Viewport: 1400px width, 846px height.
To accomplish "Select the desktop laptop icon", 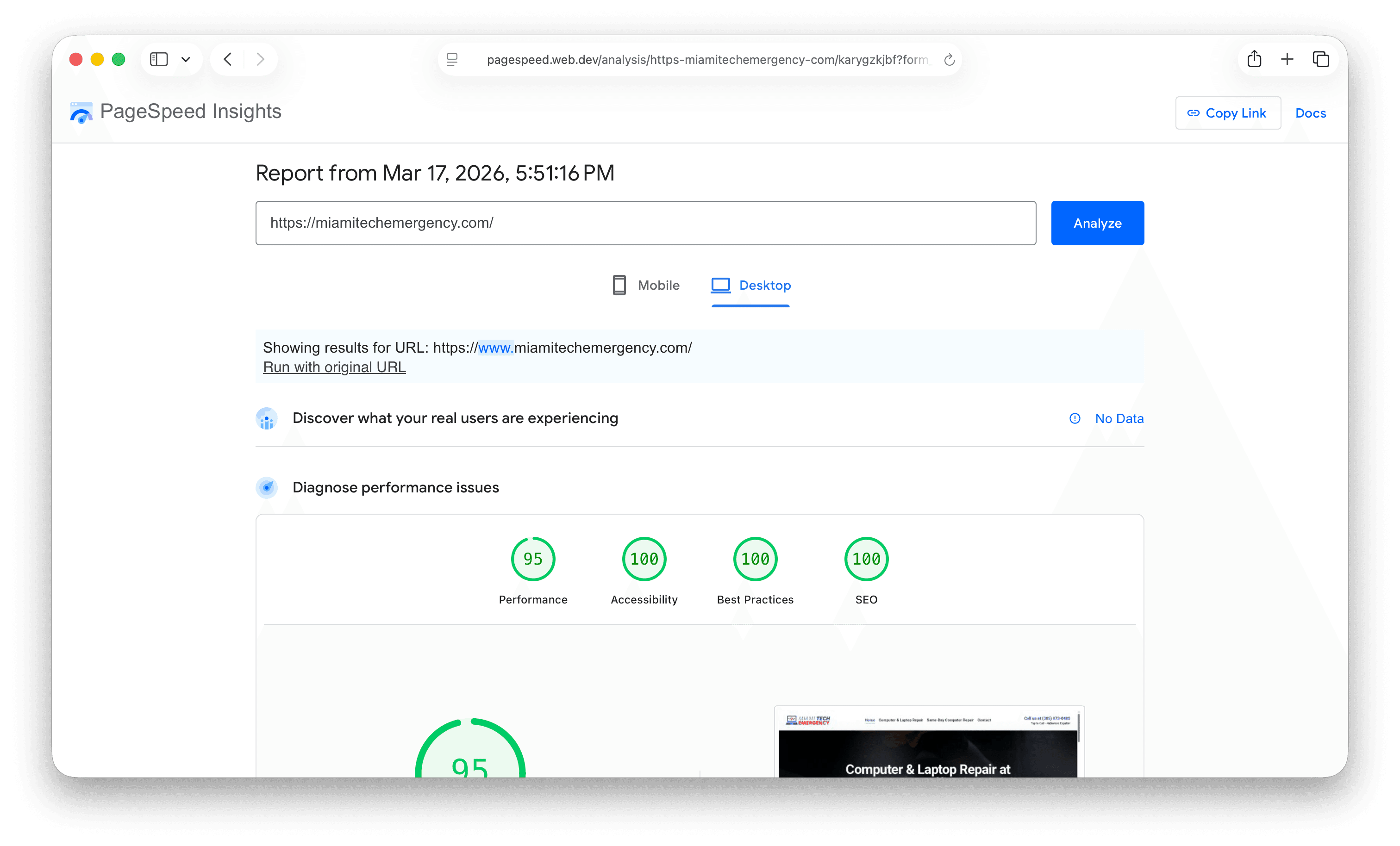I will pyautogui.click(x=720, y=285).
